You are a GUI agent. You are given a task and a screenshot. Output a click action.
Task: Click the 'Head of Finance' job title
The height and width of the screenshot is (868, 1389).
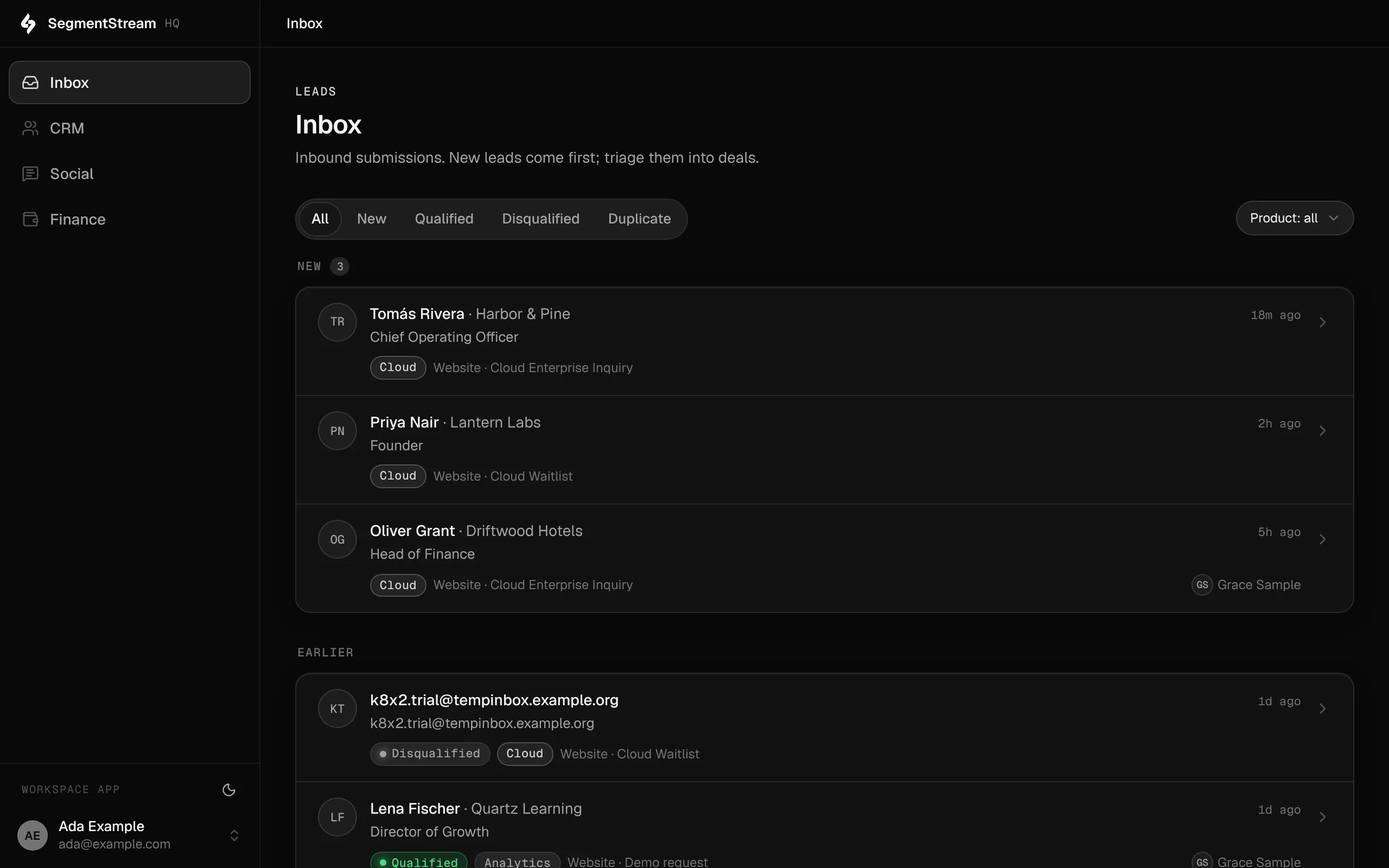(423, 554)
